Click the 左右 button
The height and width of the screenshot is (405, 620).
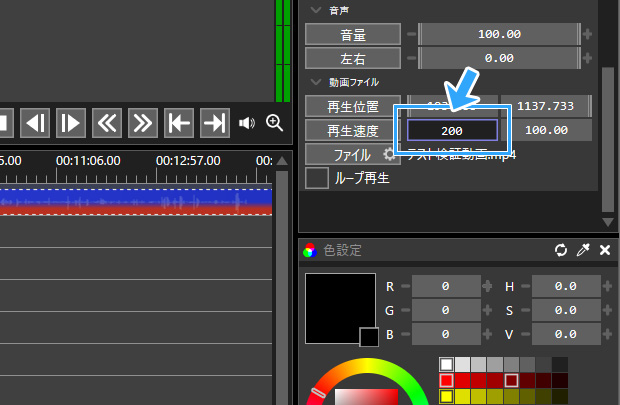coord(353,59)
